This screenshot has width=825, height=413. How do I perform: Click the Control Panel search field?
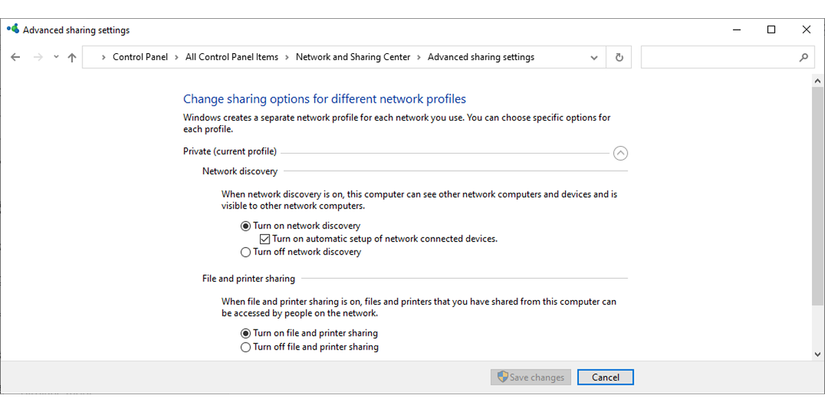(x=720, y=58)
